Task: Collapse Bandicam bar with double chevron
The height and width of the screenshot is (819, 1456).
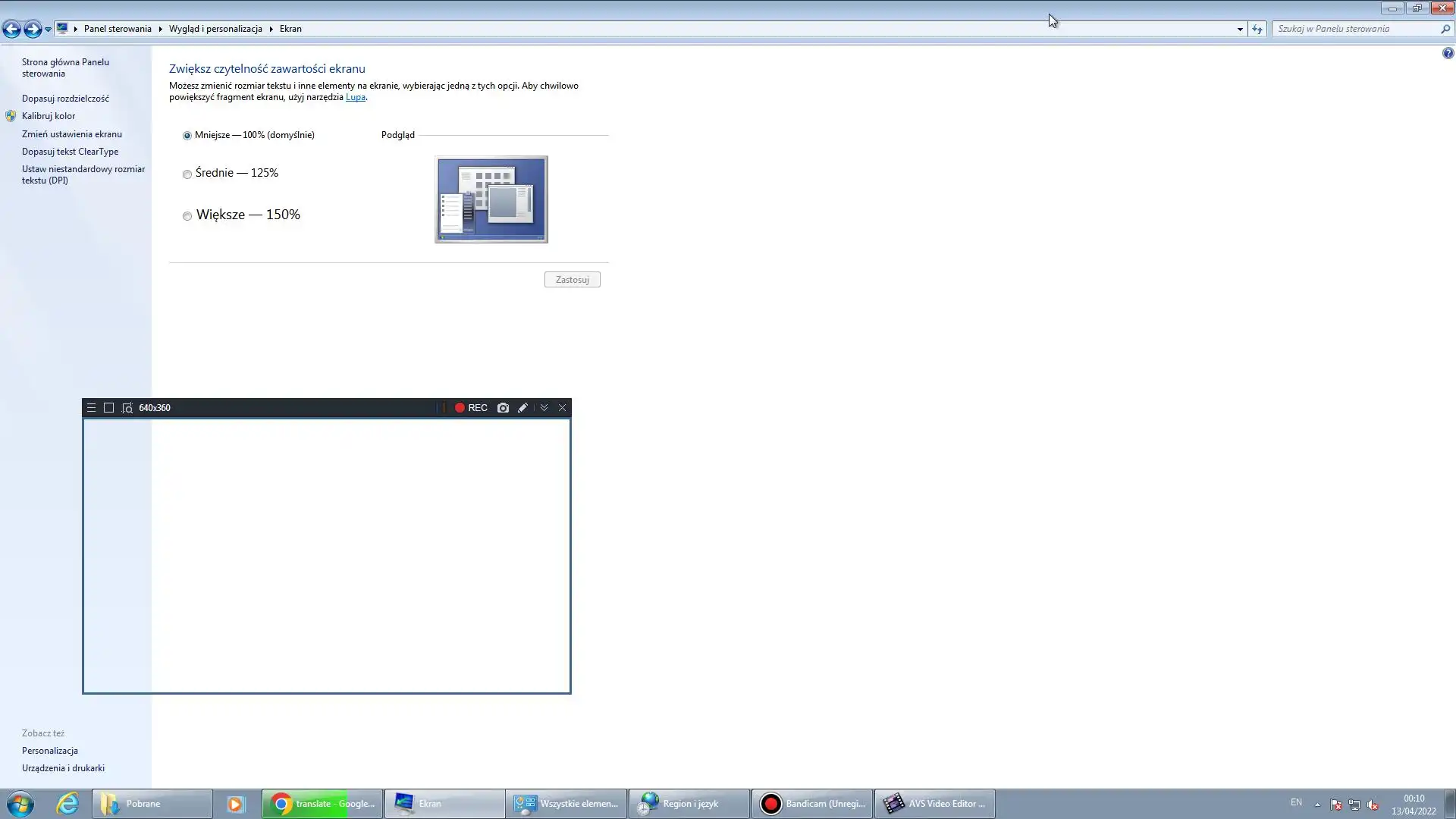Action: (544, 408)
